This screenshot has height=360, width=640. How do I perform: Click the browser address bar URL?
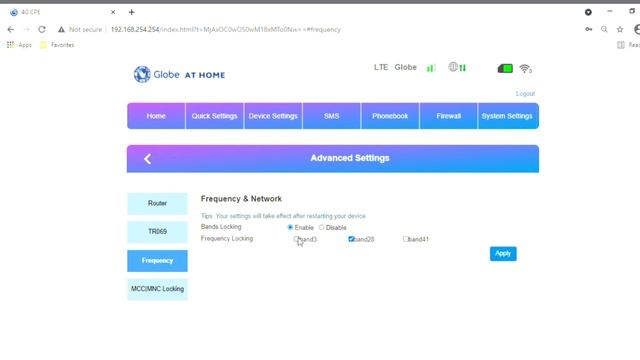(x=226, y=29)
